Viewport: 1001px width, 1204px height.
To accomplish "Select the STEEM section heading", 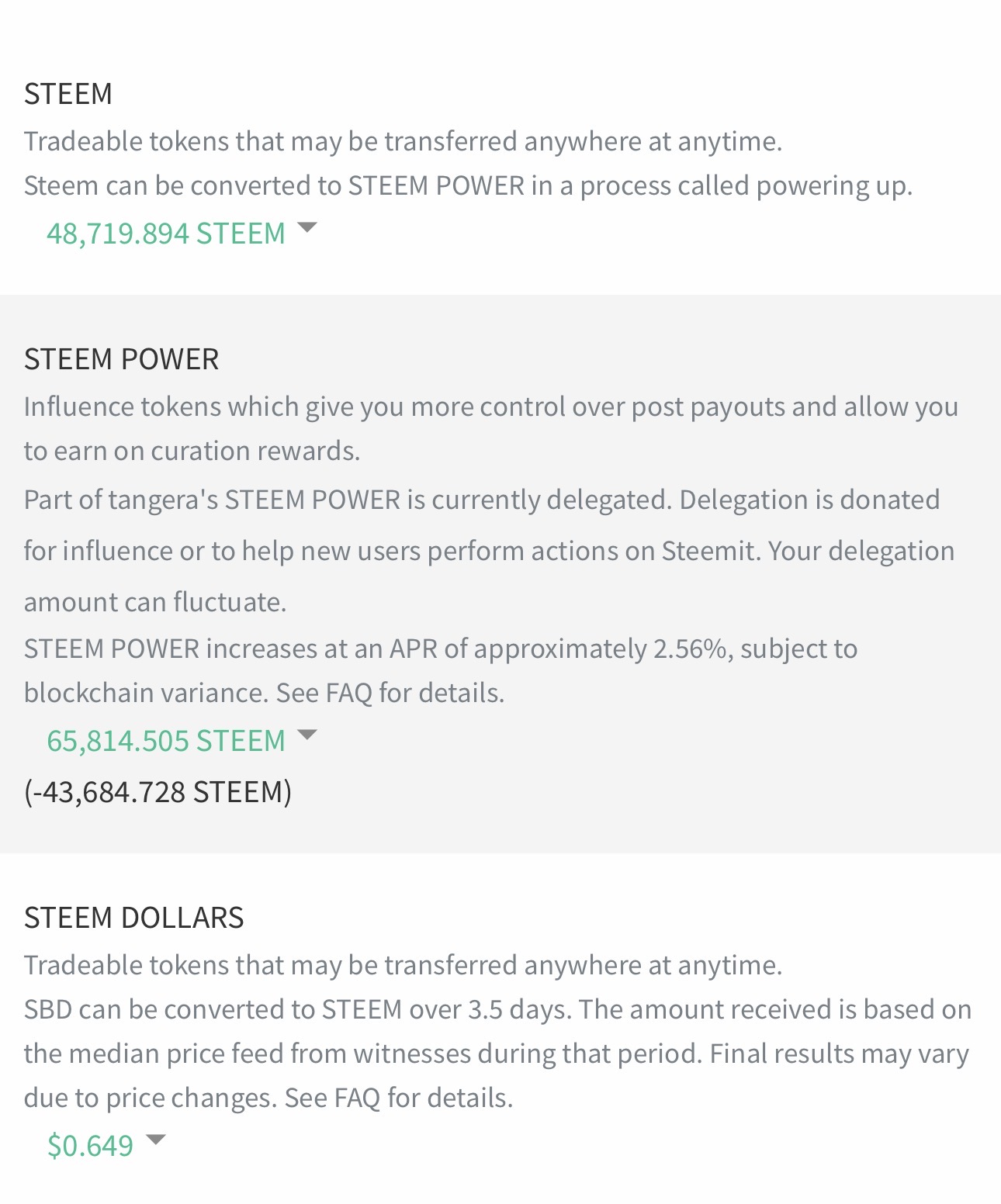I will click(68, 94).
